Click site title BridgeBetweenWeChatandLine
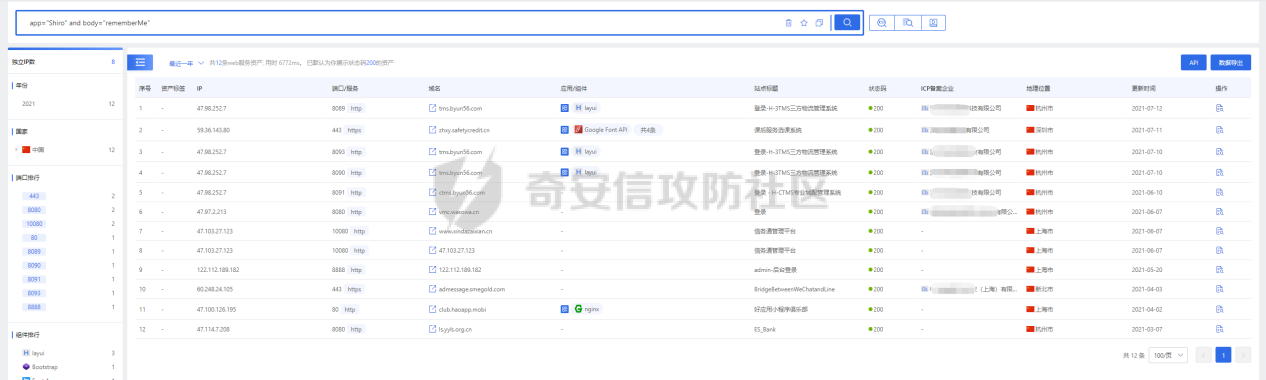The width and height of the screenshot is (1266, 380). pos(794,289)
